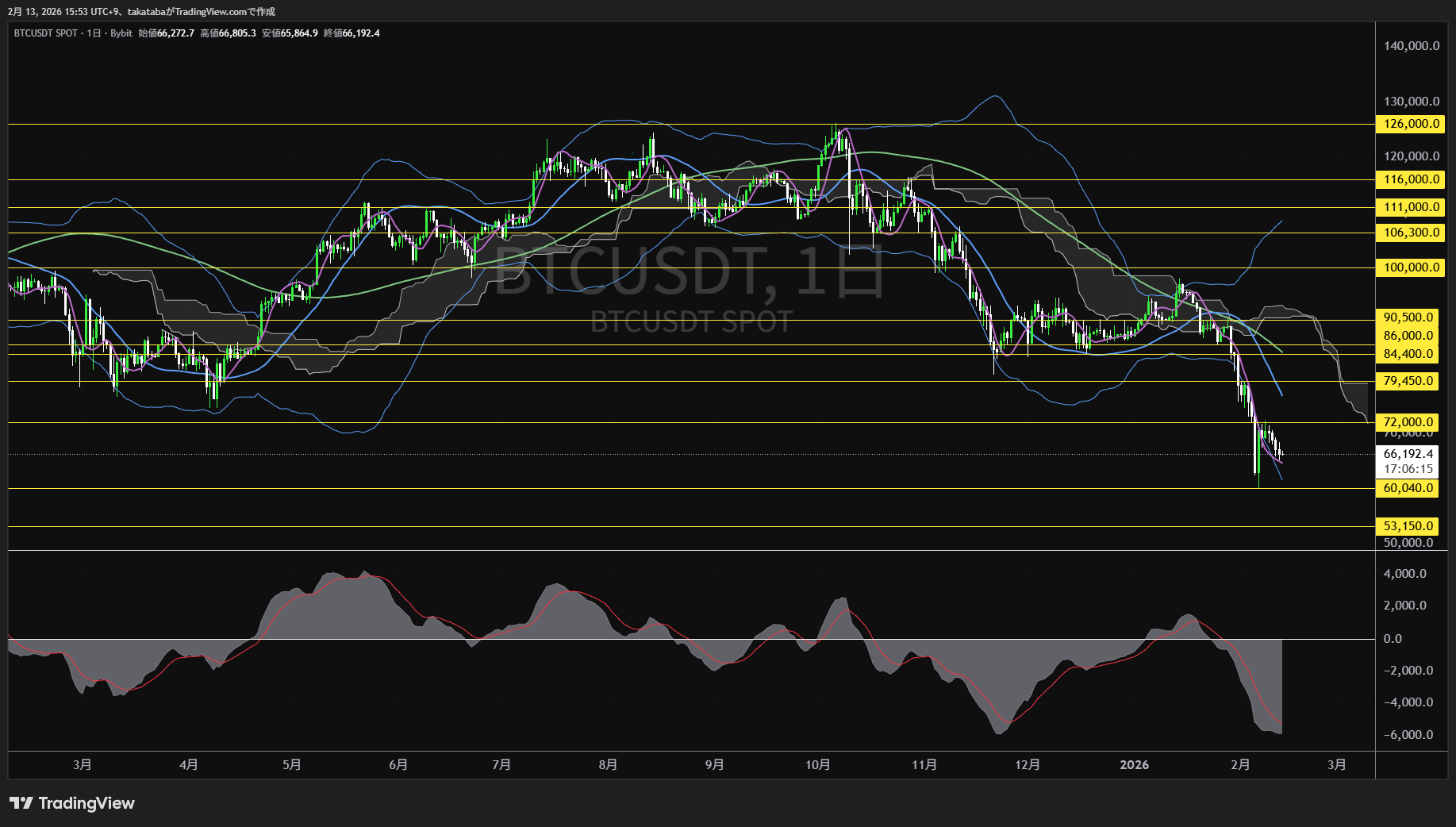
Task: Select the yellow 72,000.0 price level label
Action: [1408, 422]
